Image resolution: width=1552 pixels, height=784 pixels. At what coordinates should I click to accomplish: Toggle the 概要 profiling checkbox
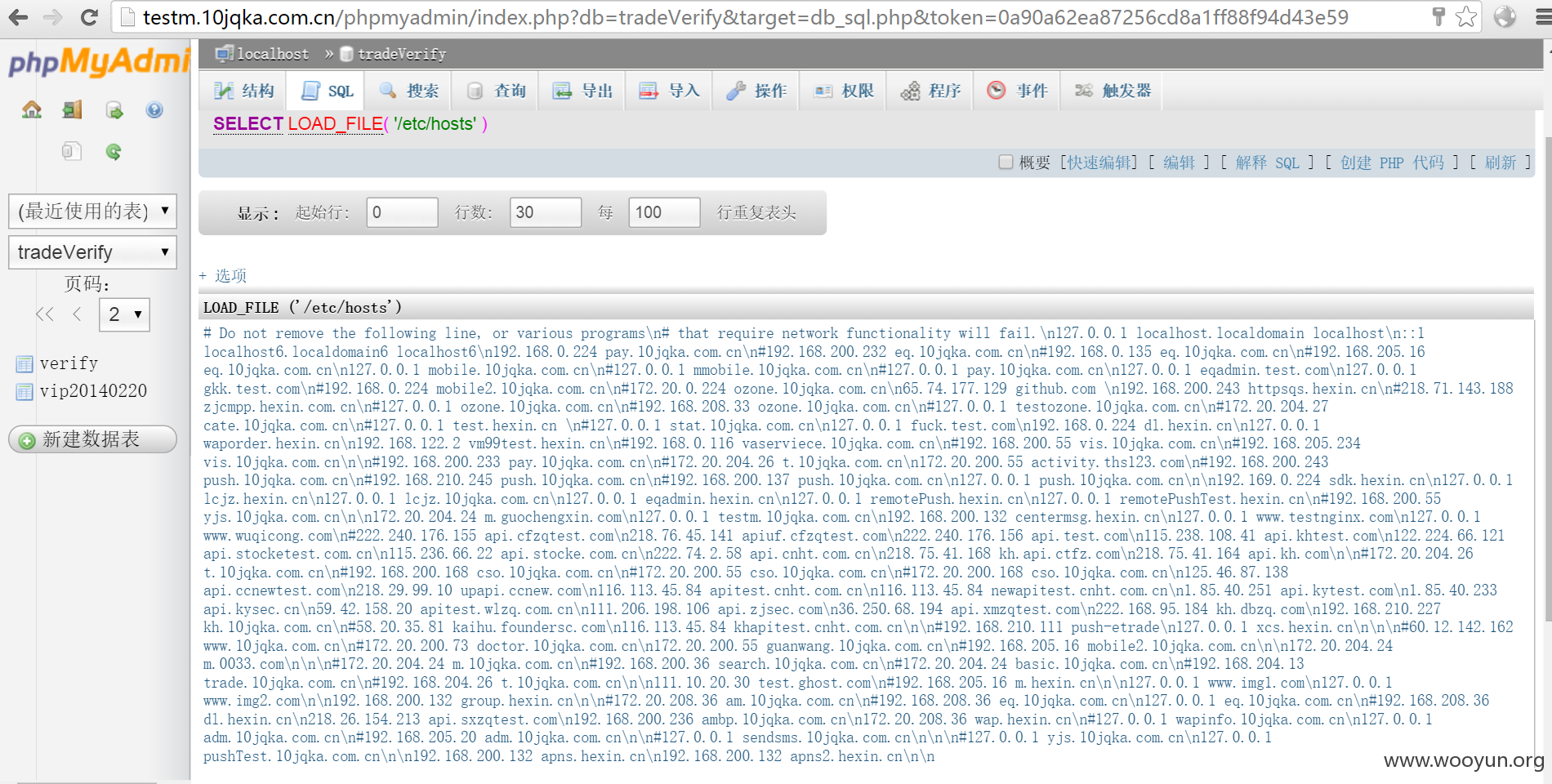(x=1006, y=163)
